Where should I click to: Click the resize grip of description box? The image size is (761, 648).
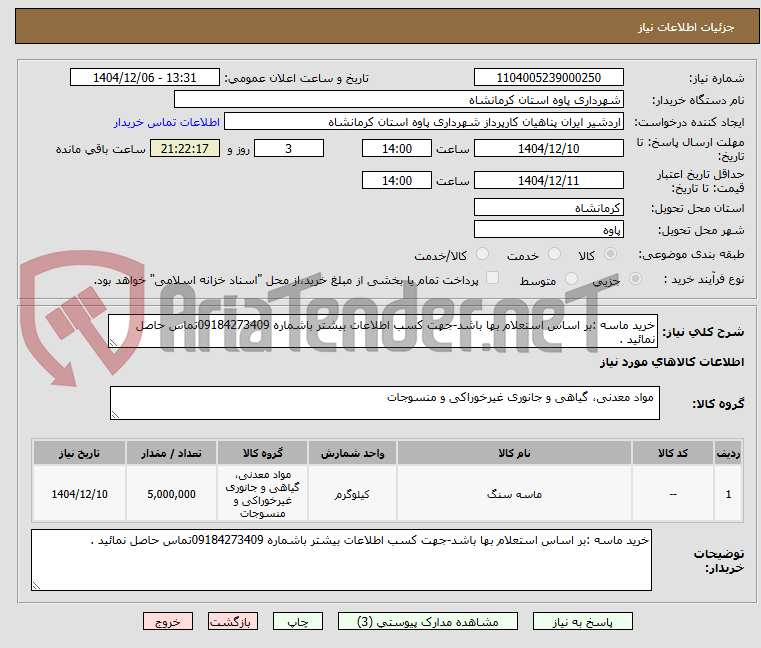pyautogui.click(x=113, y=343)
